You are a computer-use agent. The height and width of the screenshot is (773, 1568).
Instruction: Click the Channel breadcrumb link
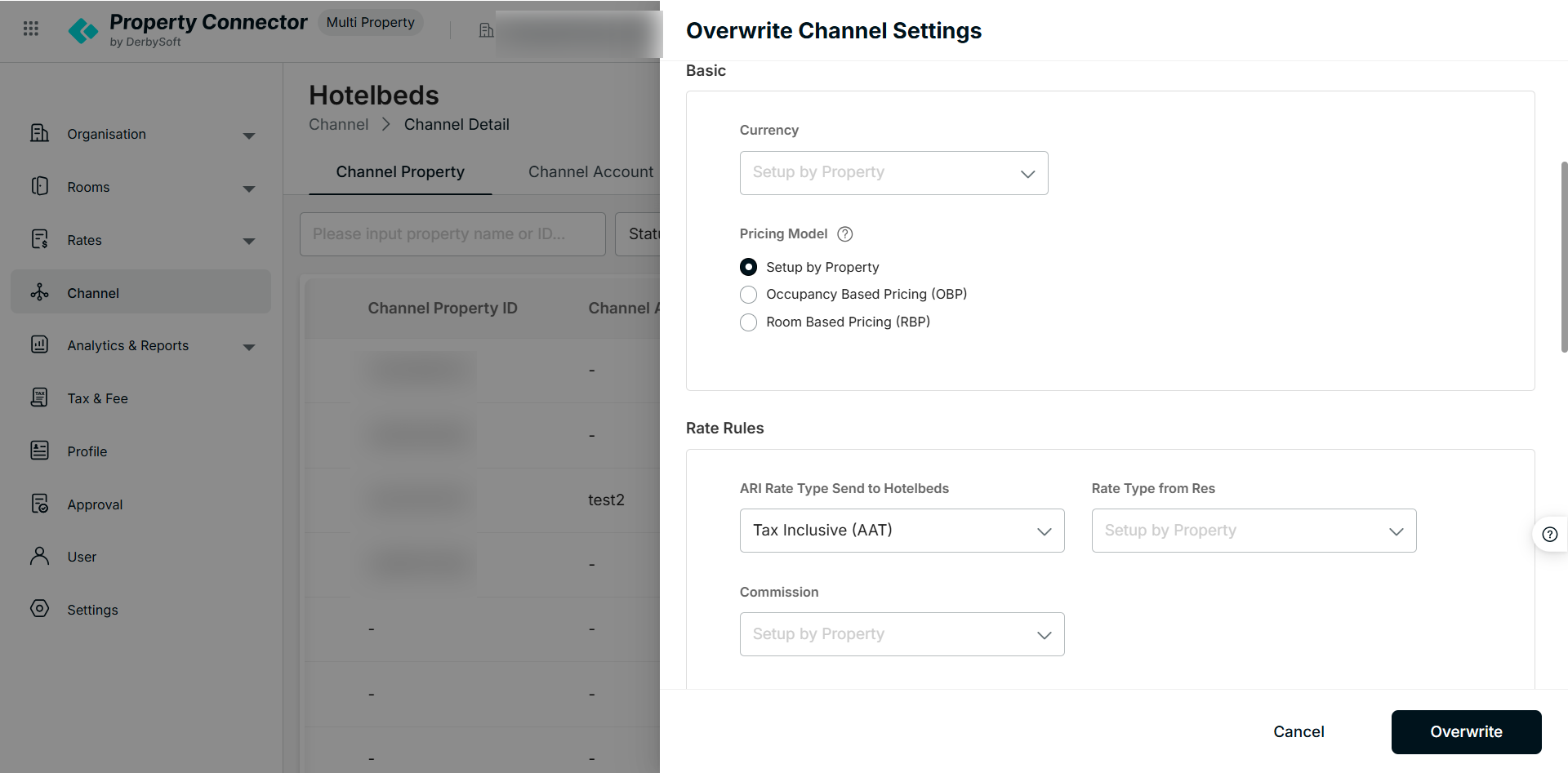[339, 125]
